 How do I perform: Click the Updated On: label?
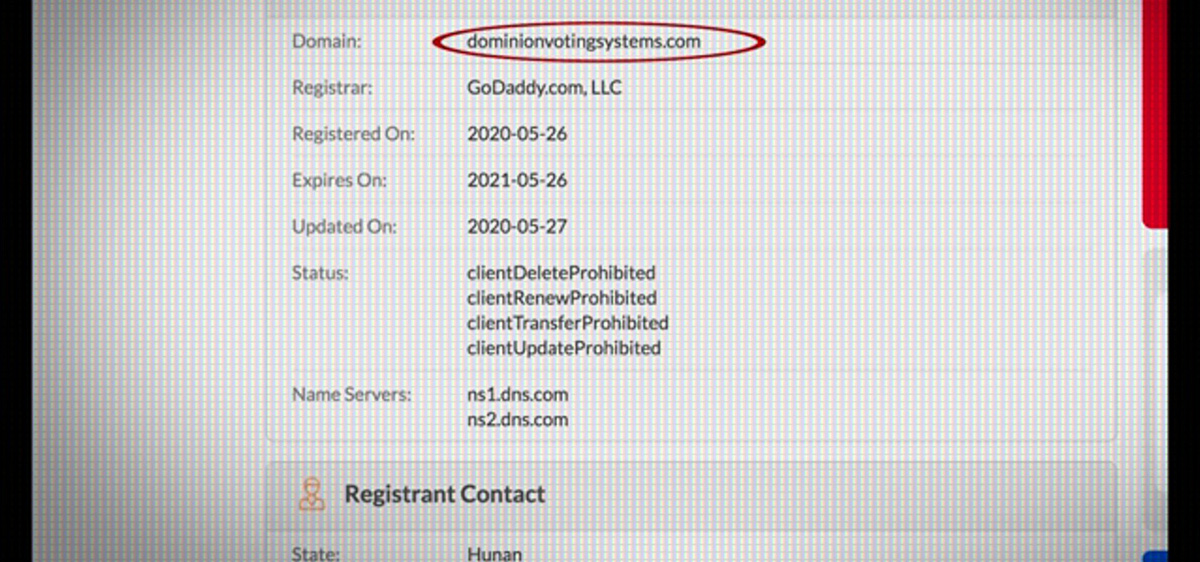pos(344,227)
